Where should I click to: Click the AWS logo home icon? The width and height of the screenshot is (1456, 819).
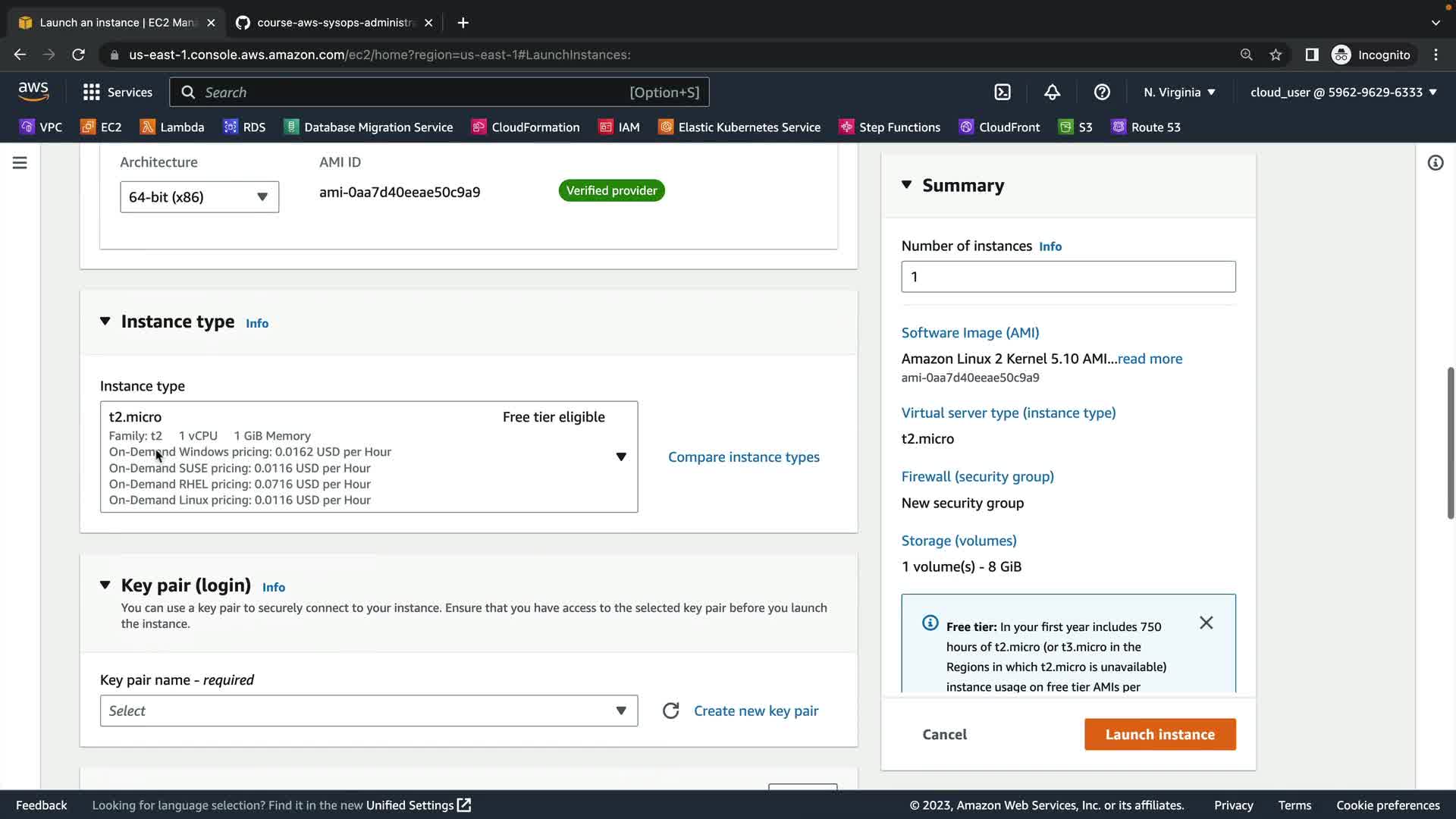coord(33,92)
